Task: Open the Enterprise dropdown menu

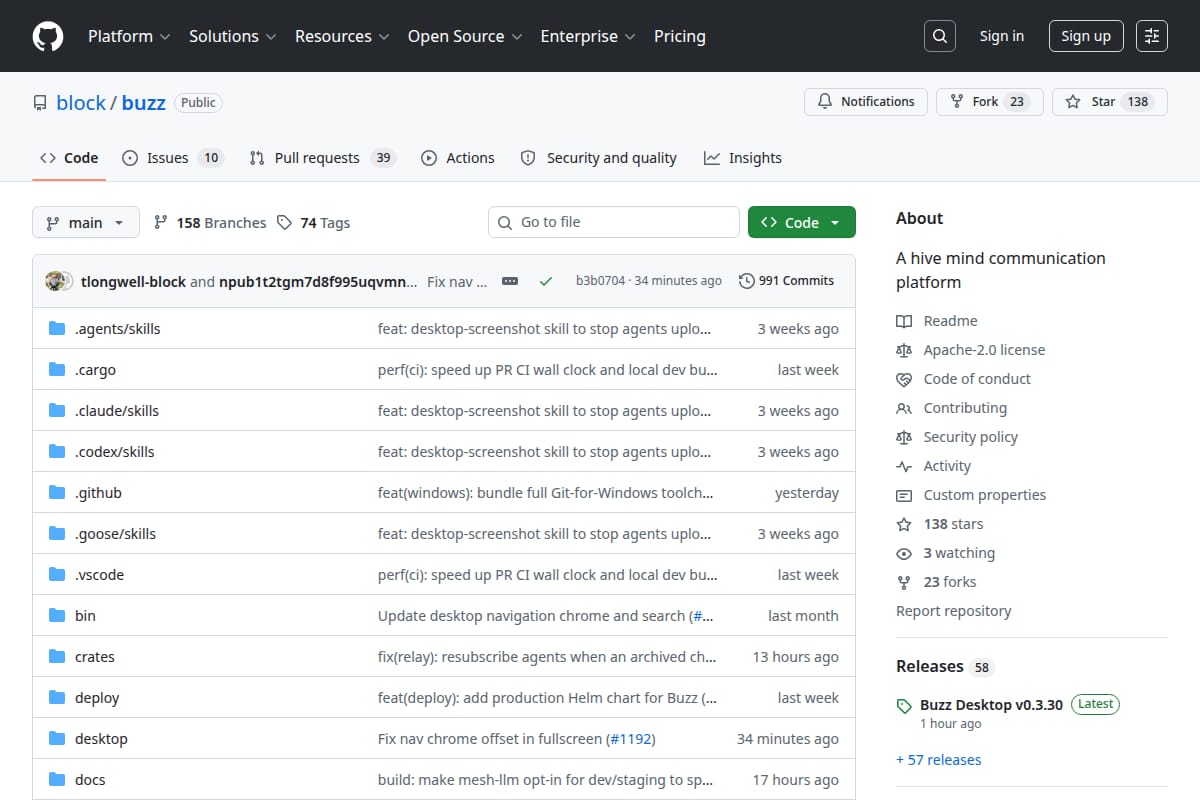Action: click(x=588, y=36)
